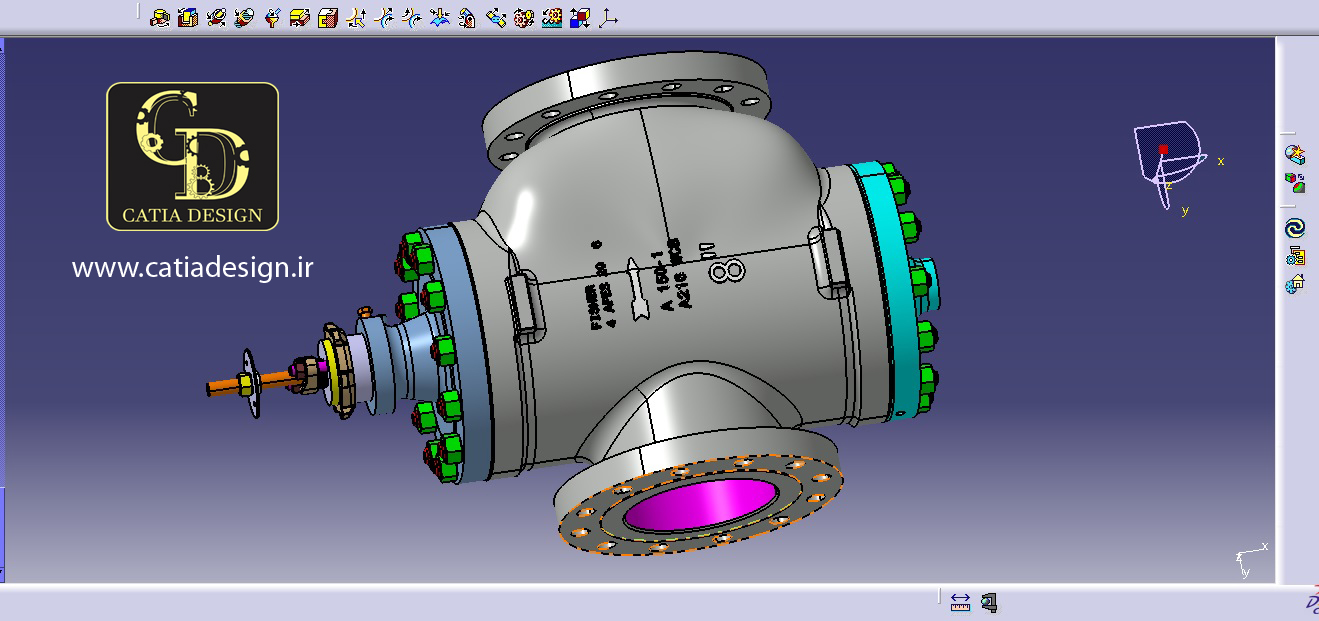Click the Apply Material sphere icon
Viewport: 1319px width, 621px height.
click(1295, 154)
